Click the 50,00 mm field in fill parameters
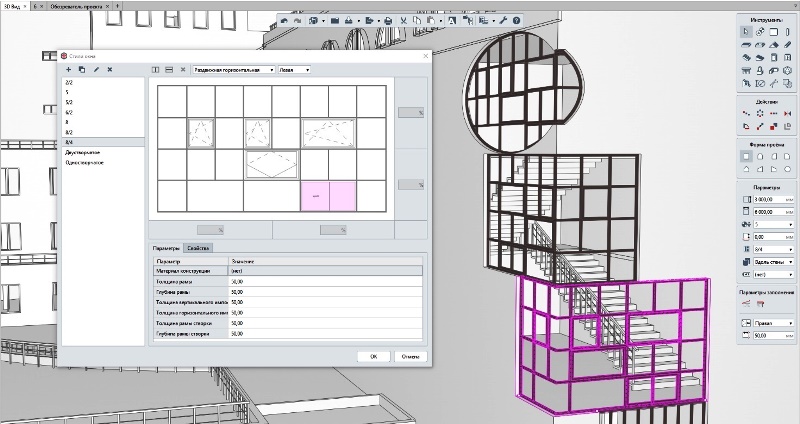 pos(773,336)
